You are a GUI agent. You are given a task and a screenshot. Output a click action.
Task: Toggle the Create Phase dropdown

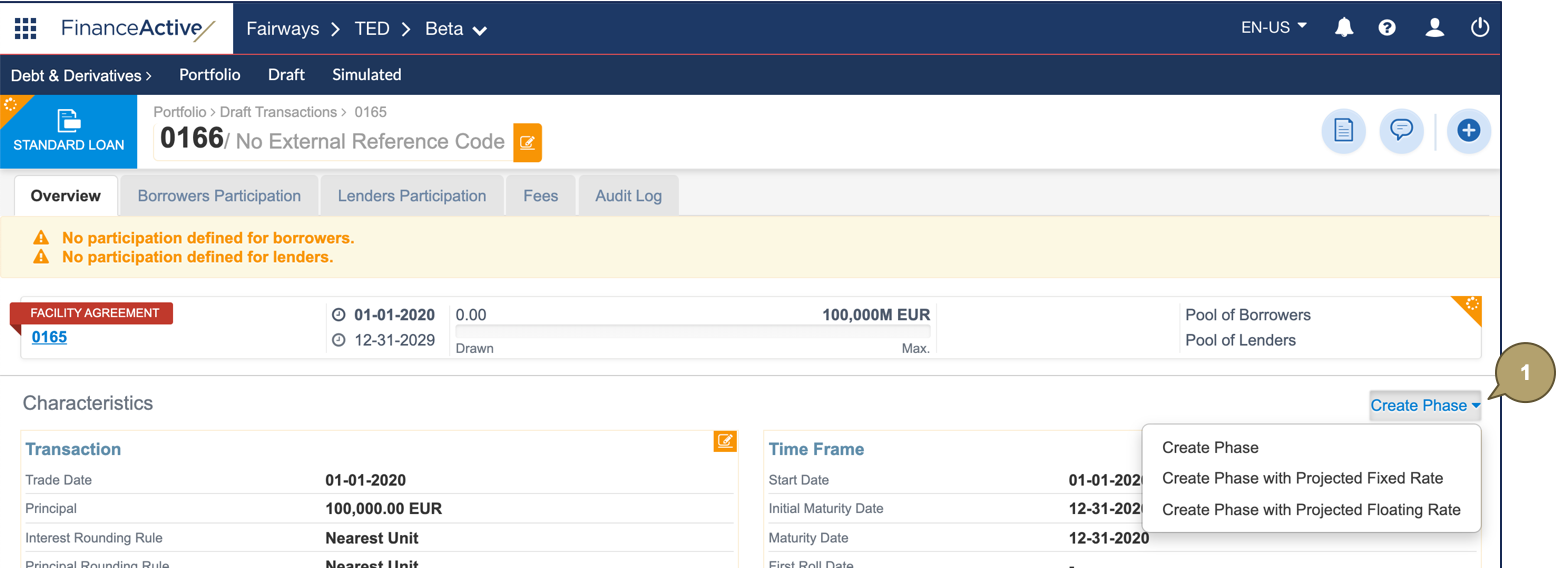click(1424, 405)
